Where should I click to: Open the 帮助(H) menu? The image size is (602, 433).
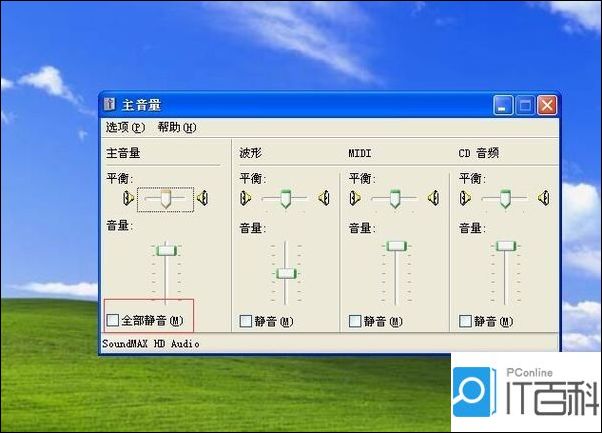tap(177, 127)
